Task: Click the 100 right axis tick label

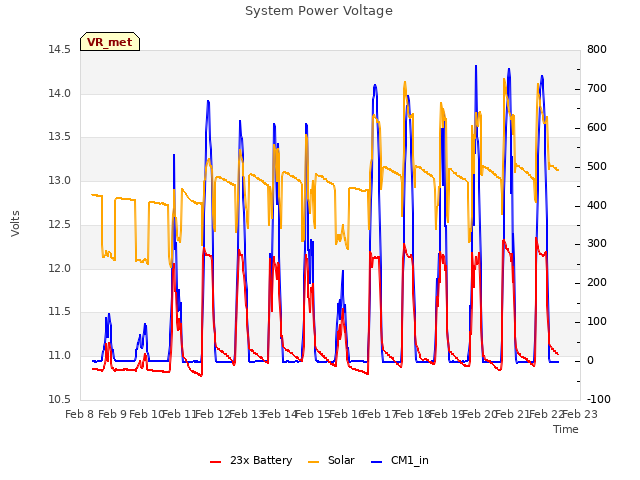Action: point(597,322)
